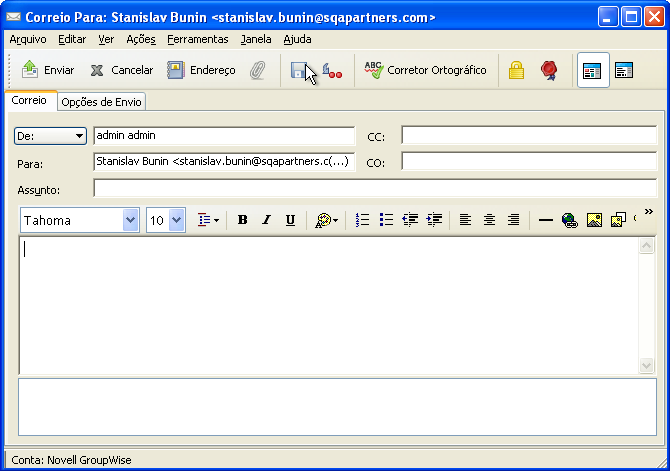670x471 pixels.
Task: Toggle italic formatting
Action: (266, 220)
